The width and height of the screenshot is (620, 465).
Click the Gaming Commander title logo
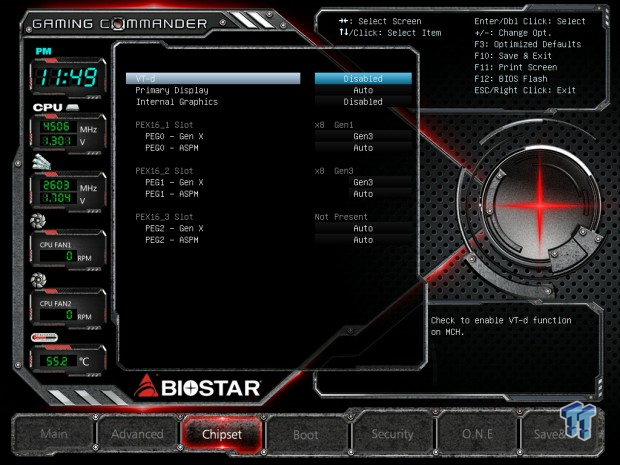(x=119, y=24)
